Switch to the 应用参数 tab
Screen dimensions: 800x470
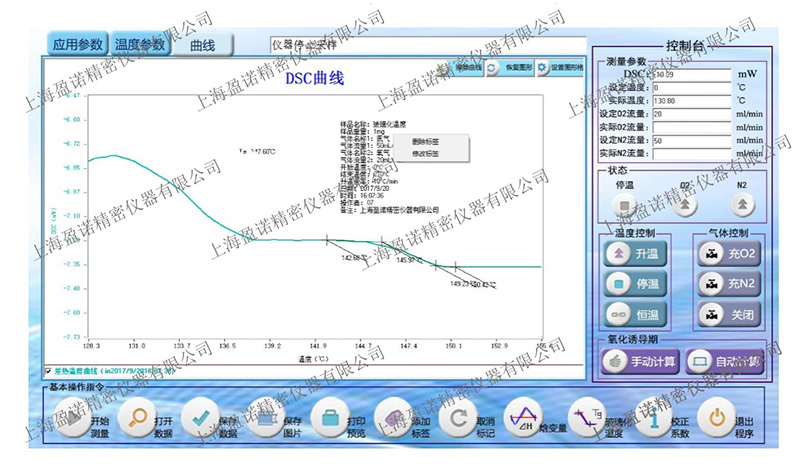78,45
